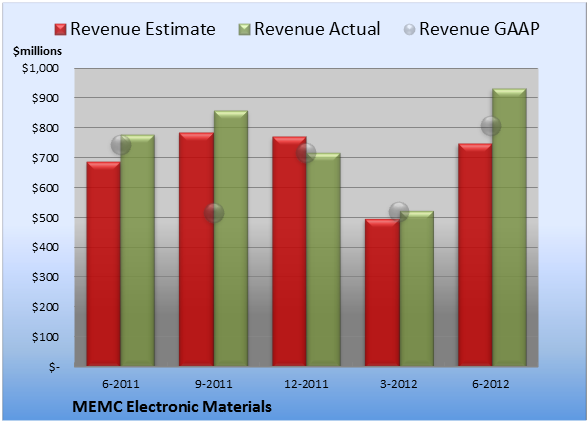
Task: Select the red estimate bar for 9-2011
Action: (x=196, y=249)
